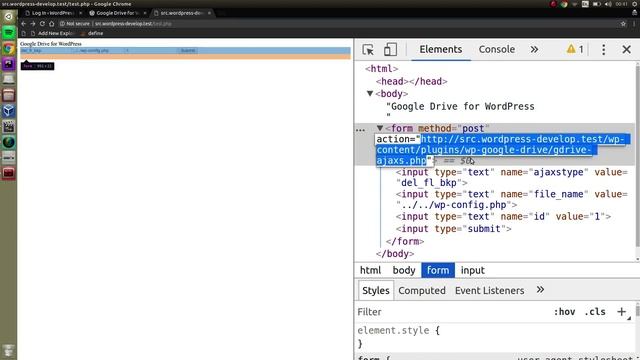Toggle the :hov element state button
The height and width of the screenshot is (360, 640).
pyautogui.click(x=564, y=312)
